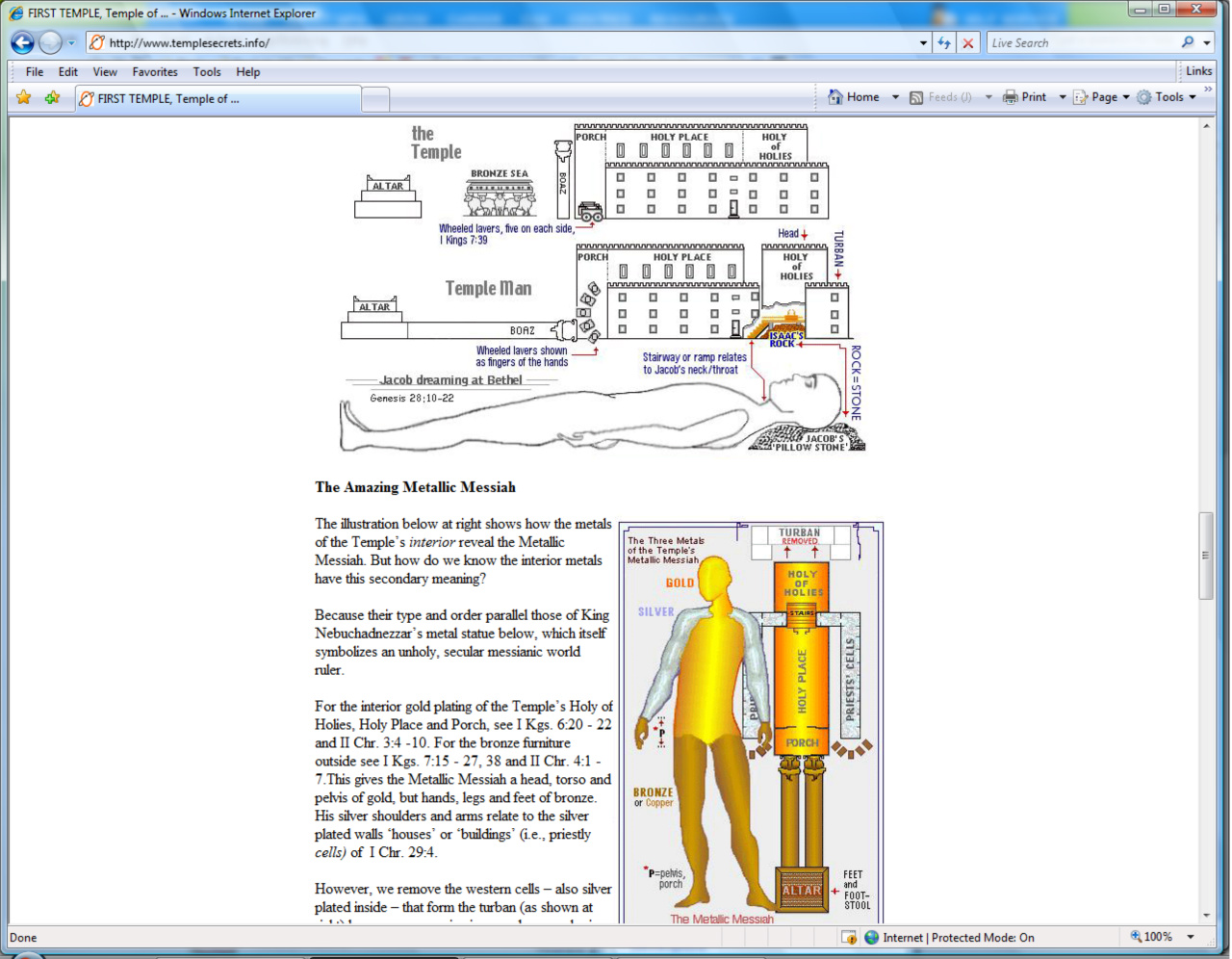The height and width of the screenshot is (959, 1232).
Task: Click the address bar URL field
Action: (x=500, y=42)
